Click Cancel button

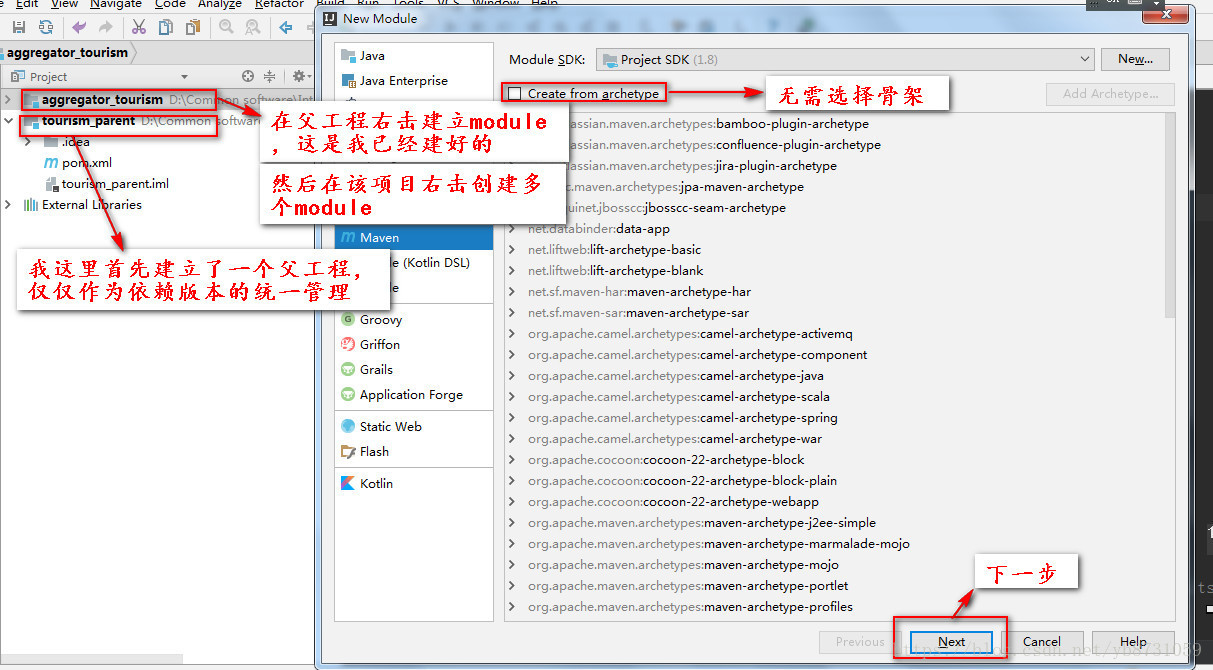click(x=1041, y=642)
